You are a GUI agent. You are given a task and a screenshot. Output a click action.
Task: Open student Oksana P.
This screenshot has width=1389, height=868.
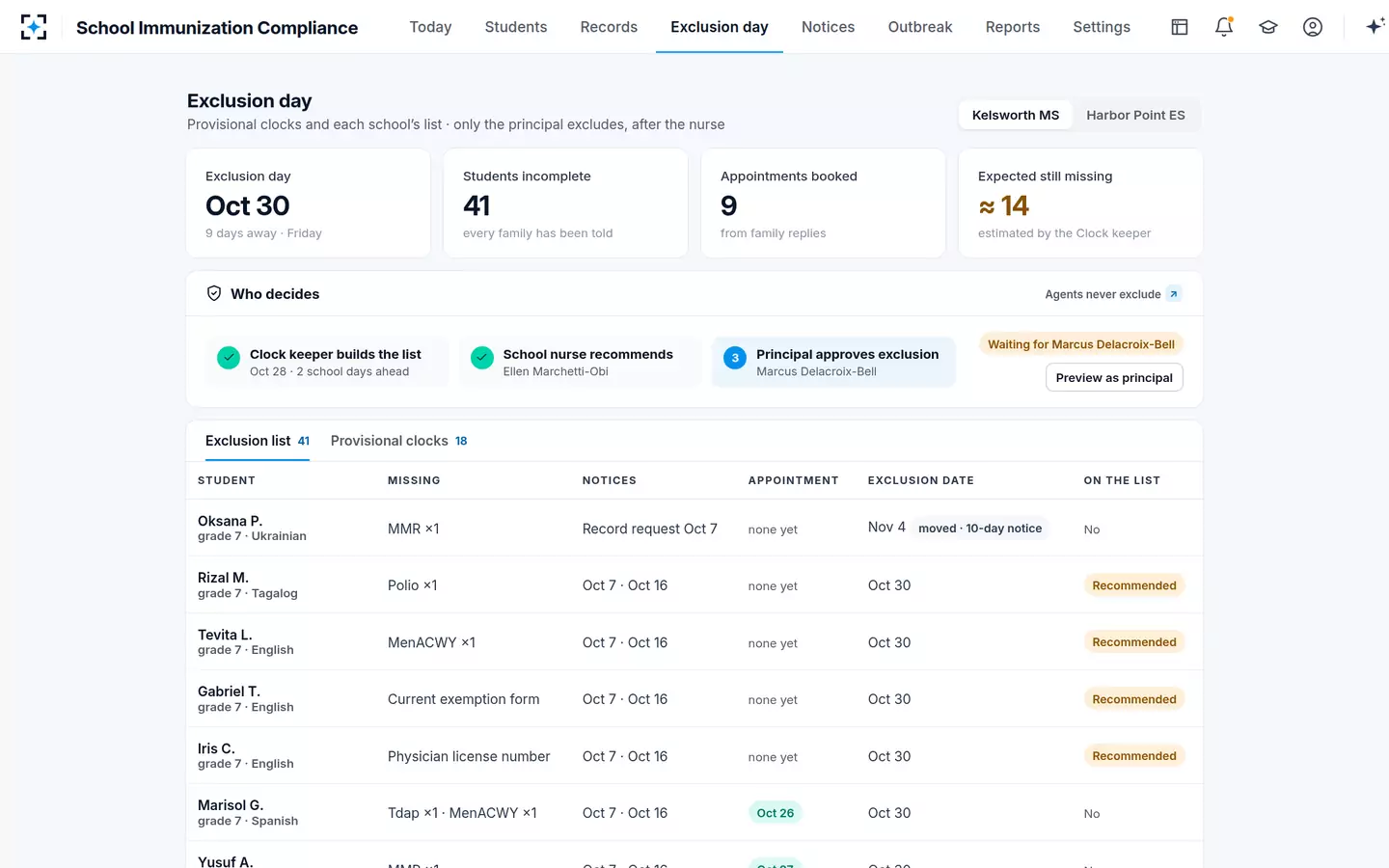tap(230, 521)
